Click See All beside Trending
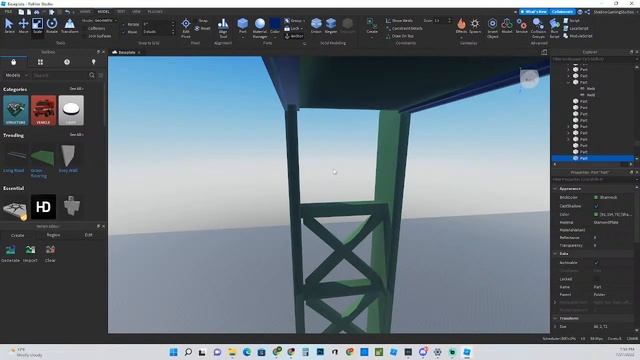The width and height of the screenshot is (640, 360). 76,135
